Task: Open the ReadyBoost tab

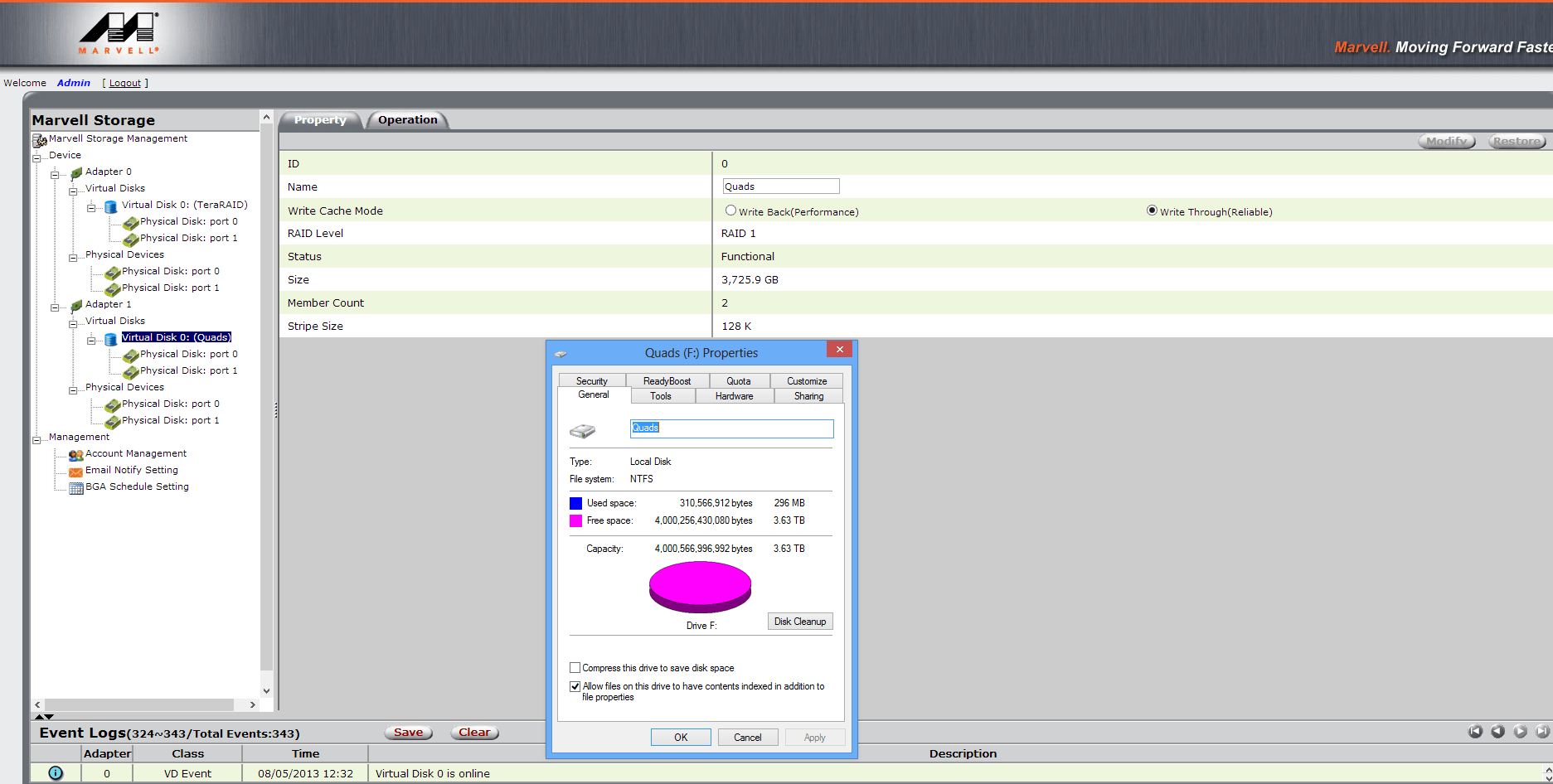Action: (x=667, y=381)
